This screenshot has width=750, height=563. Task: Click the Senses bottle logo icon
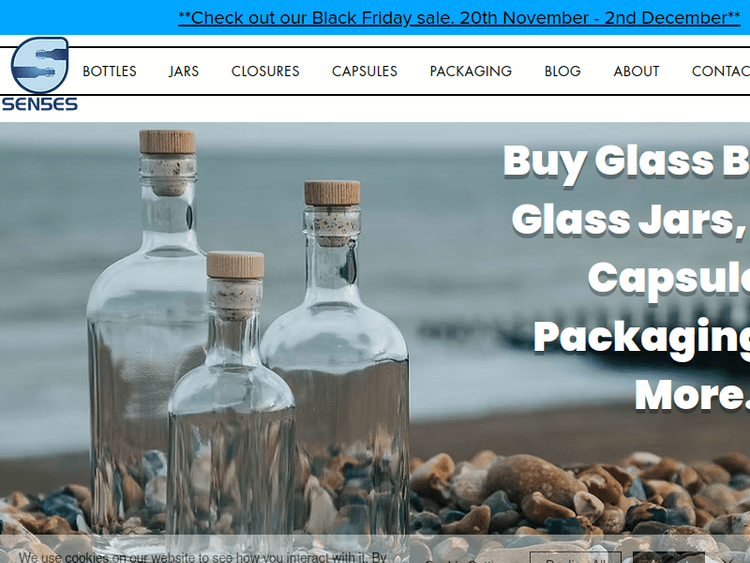(40, 65)
